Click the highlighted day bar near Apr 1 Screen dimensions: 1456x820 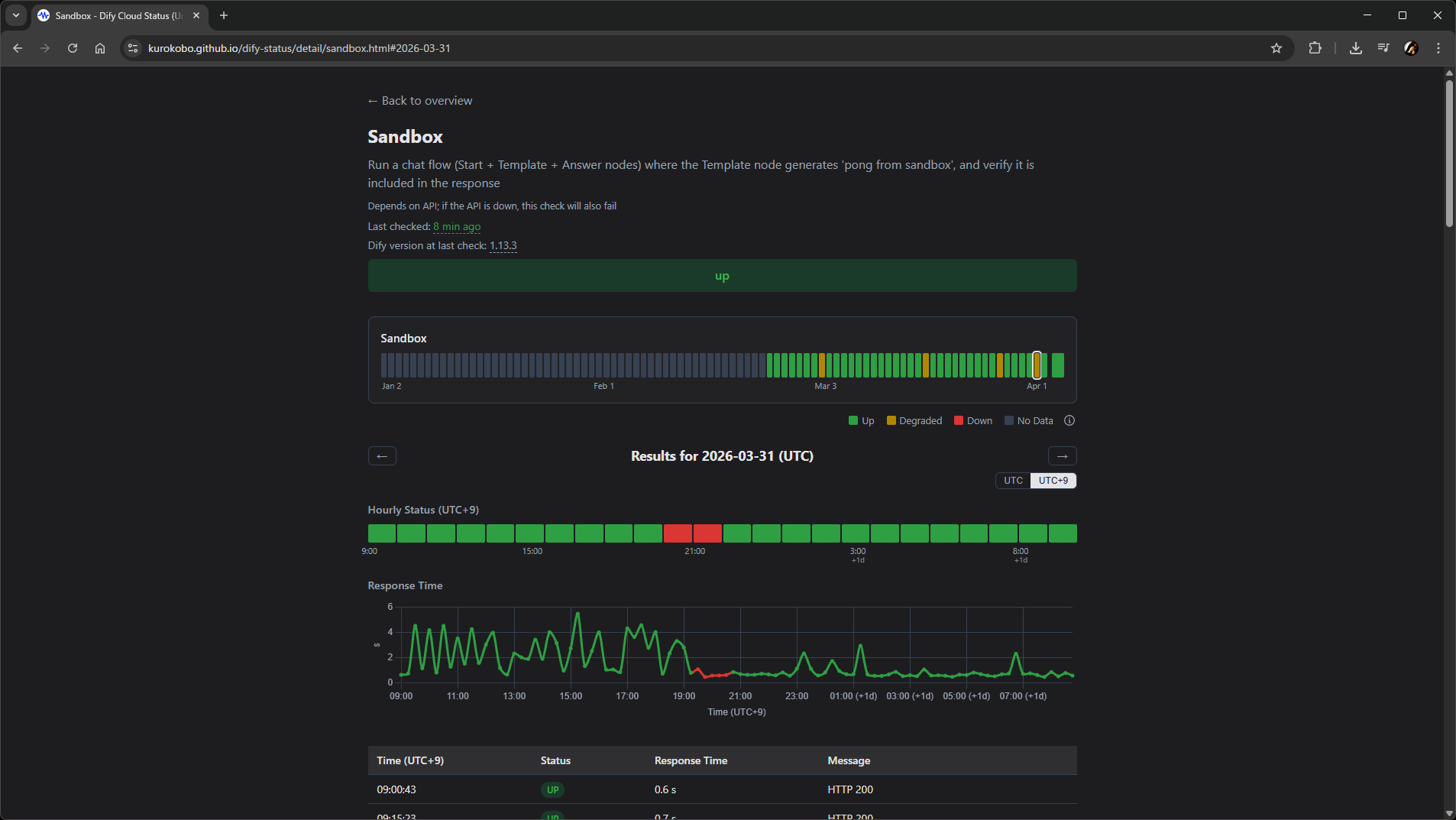(x=1037, y=365)
